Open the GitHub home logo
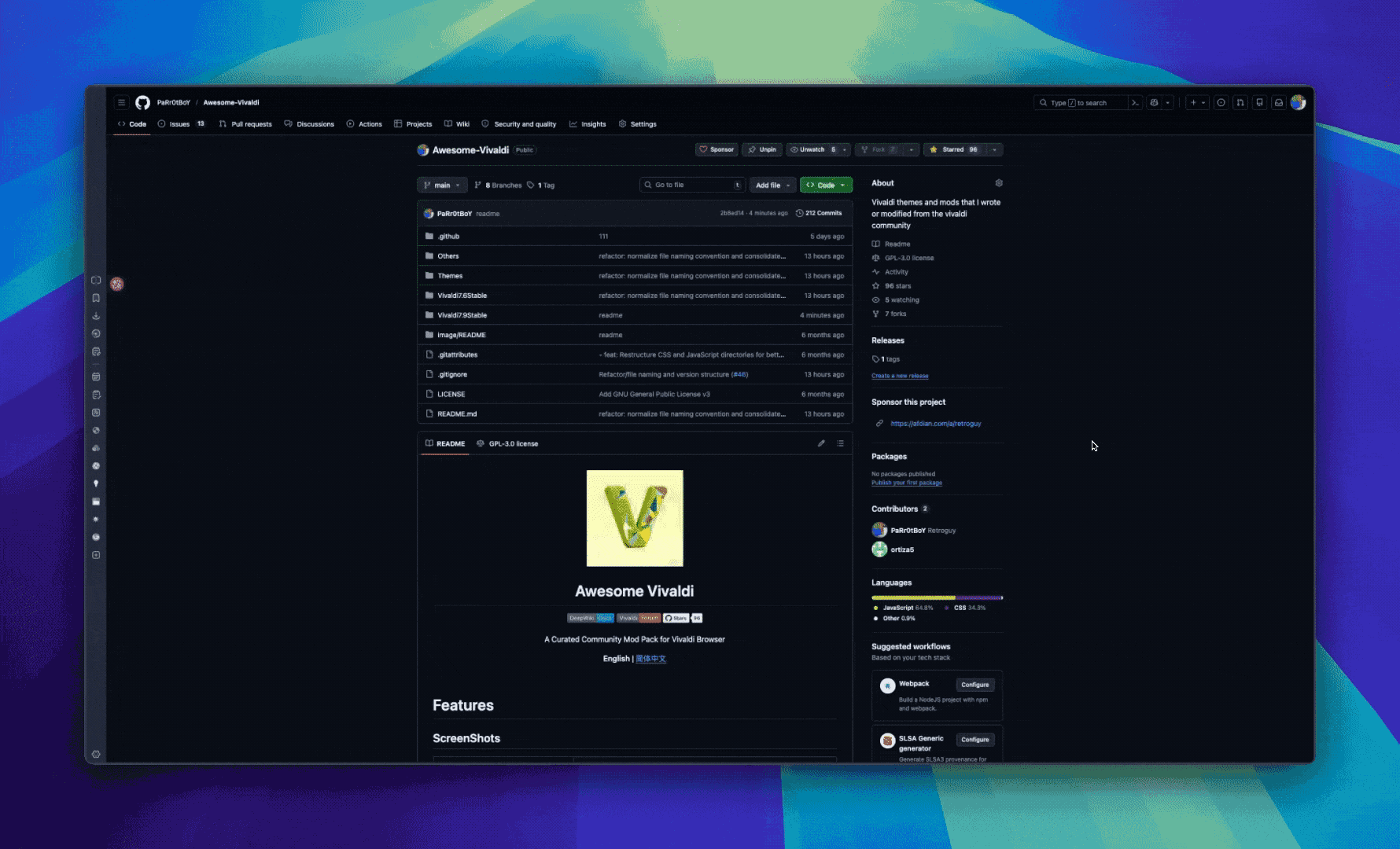The height and width of the screenshot is (849, 1400). [x=142, y=102]
